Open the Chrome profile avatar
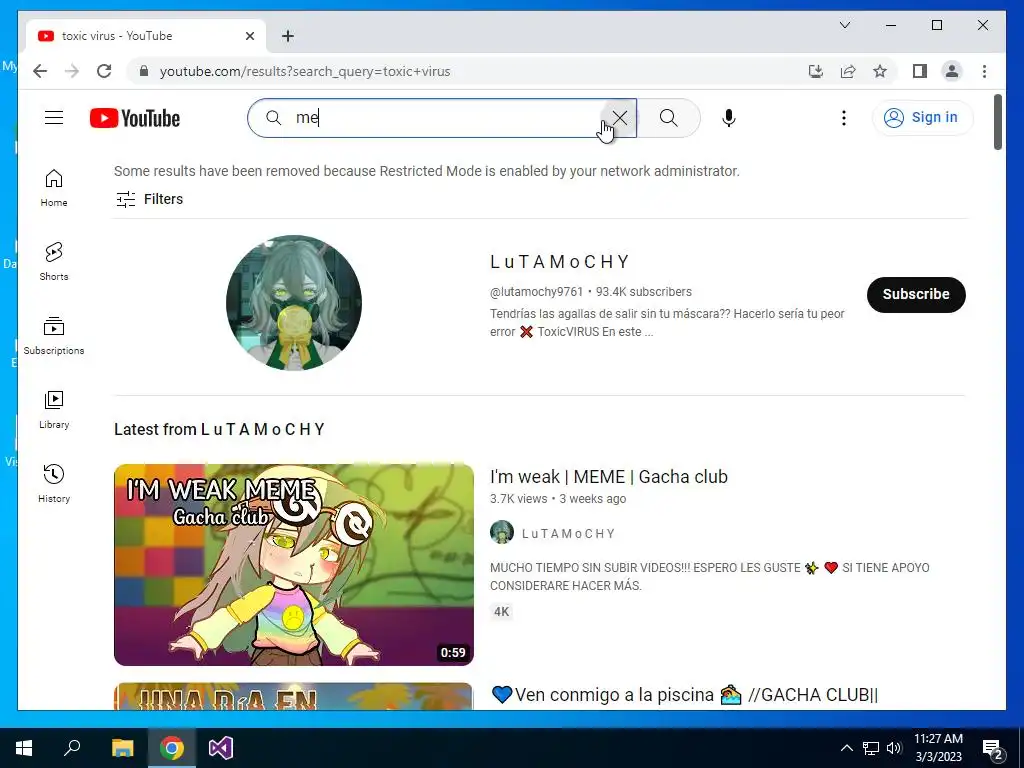The width and height of the screenshot is (1024, 768). [x=952, y=71]
